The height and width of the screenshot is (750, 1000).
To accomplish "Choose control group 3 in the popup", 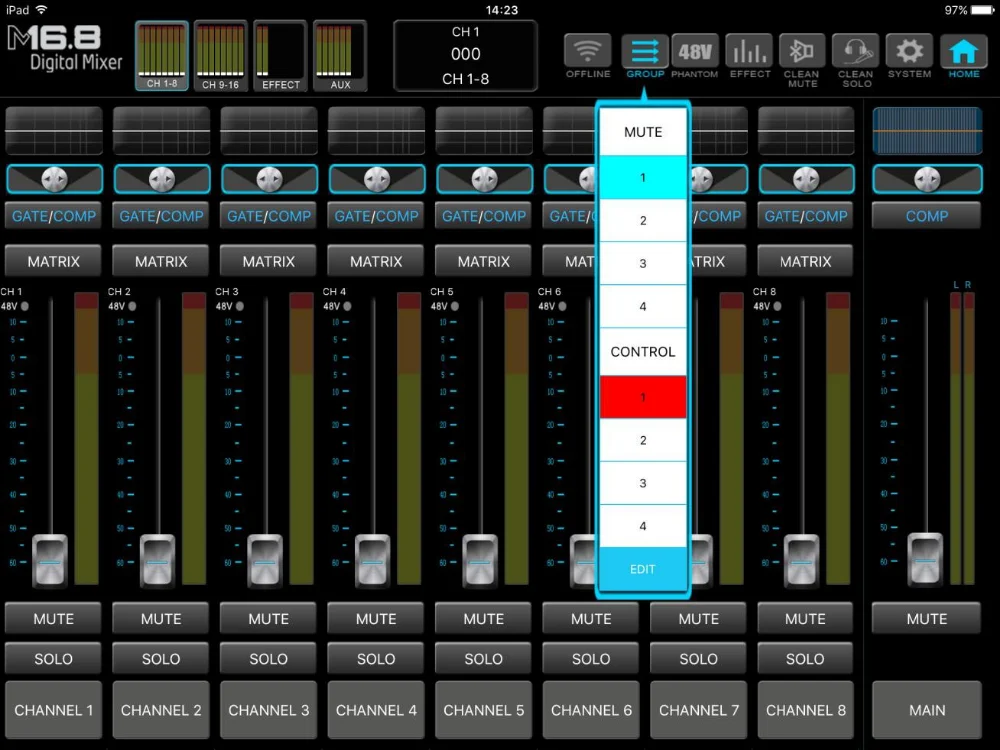I will [x=643, y=483].
